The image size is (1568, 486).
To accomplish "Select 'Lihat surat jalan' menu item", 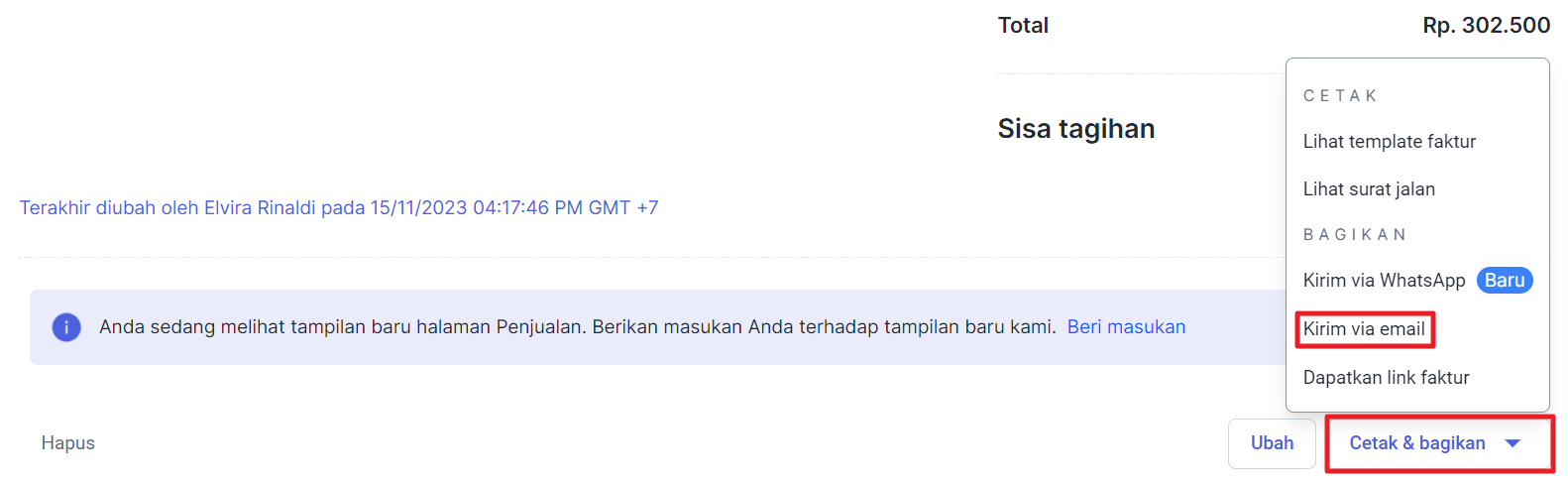I will pos(1369,189).
